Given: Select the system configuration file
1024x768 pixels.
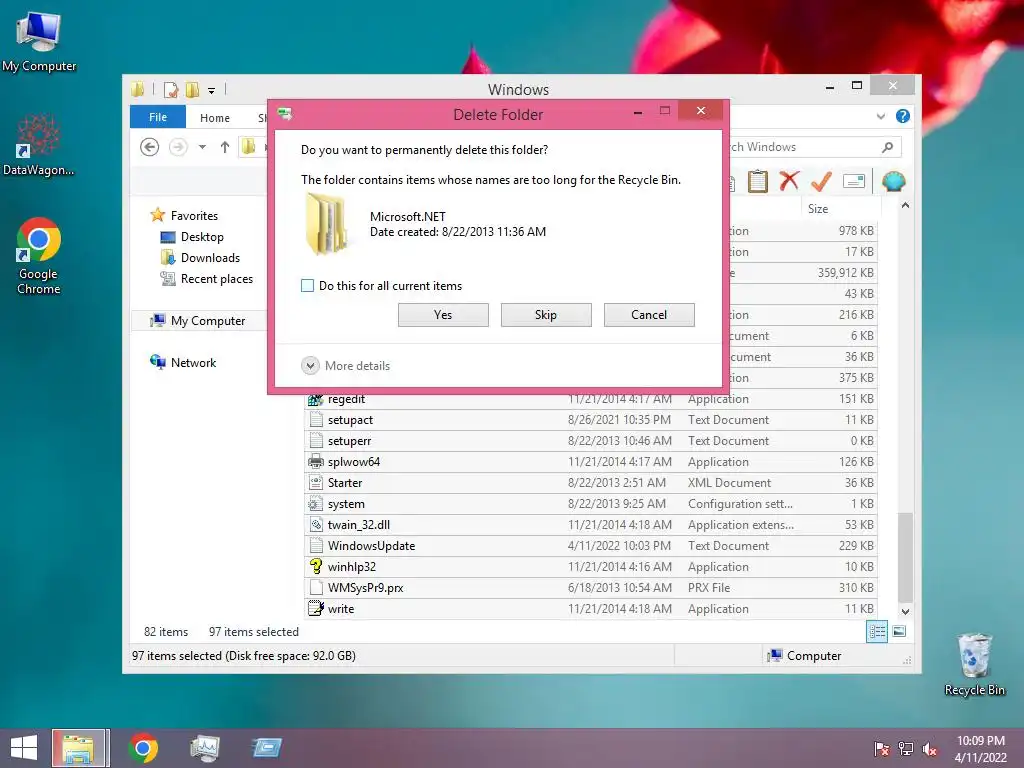Looking at the screenshot, I should click(x=591, y=504).
